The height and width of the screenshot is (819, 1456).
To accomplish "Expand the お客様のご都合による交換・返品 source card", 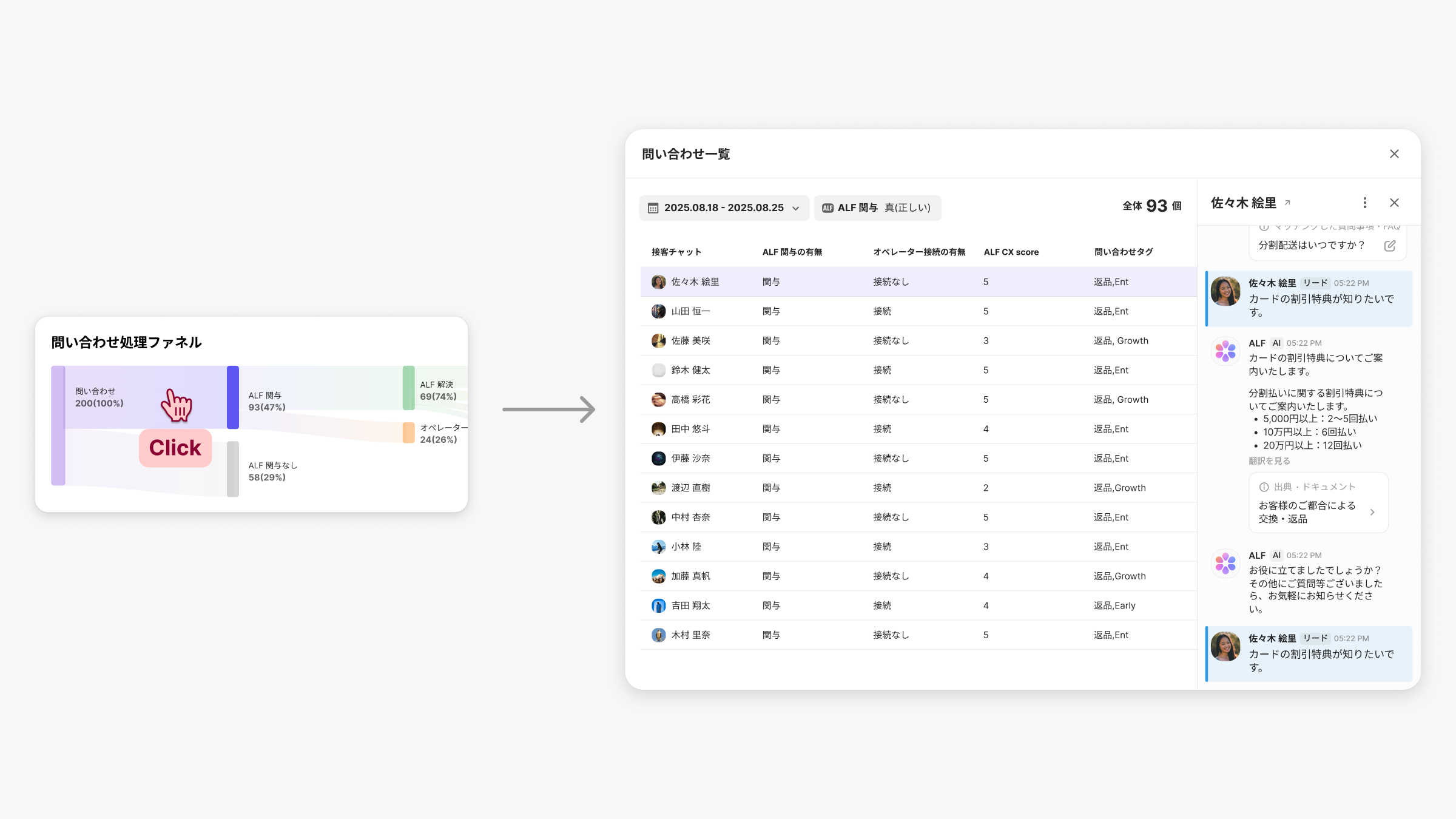I will [1372, 512].
